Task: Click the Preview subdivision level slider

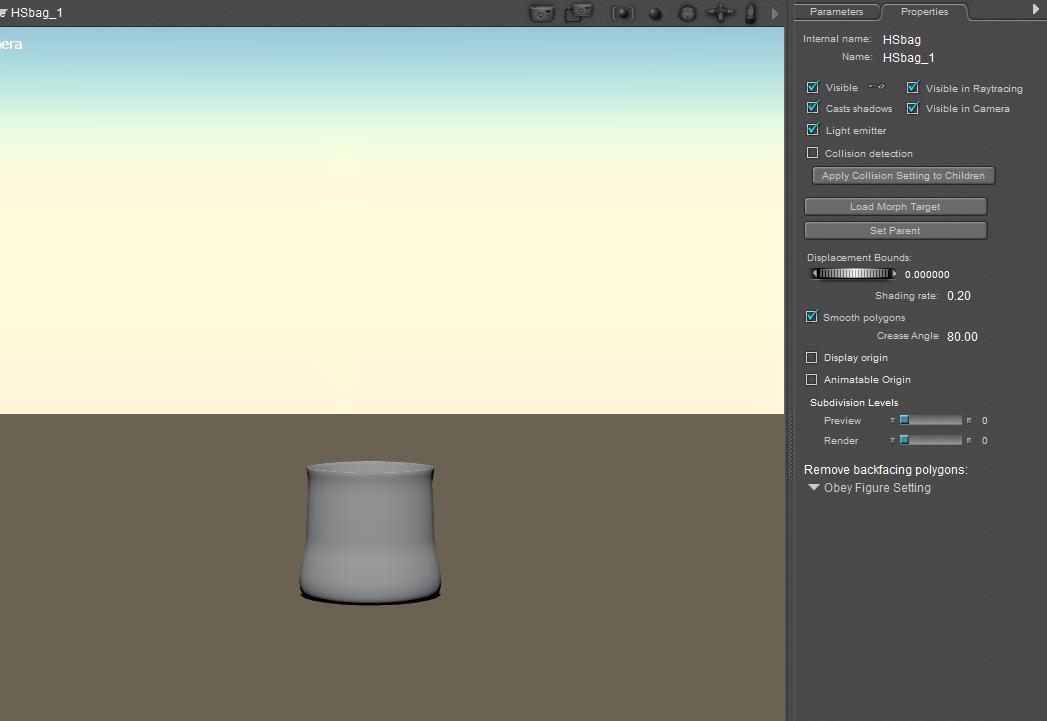Action: pos(930,421)
